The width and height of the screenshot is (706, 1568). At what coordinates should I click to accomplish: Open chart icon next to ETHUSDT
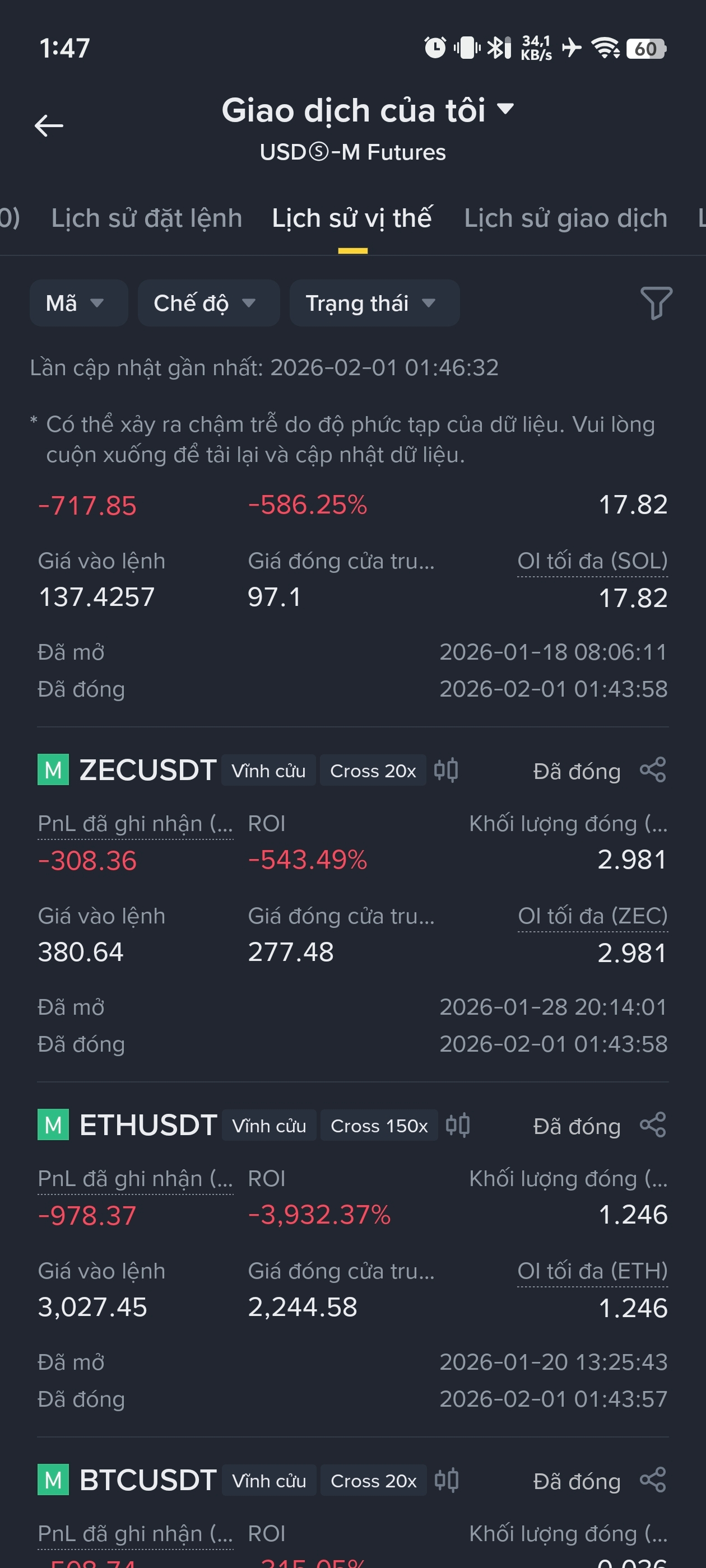[457, 1125]
